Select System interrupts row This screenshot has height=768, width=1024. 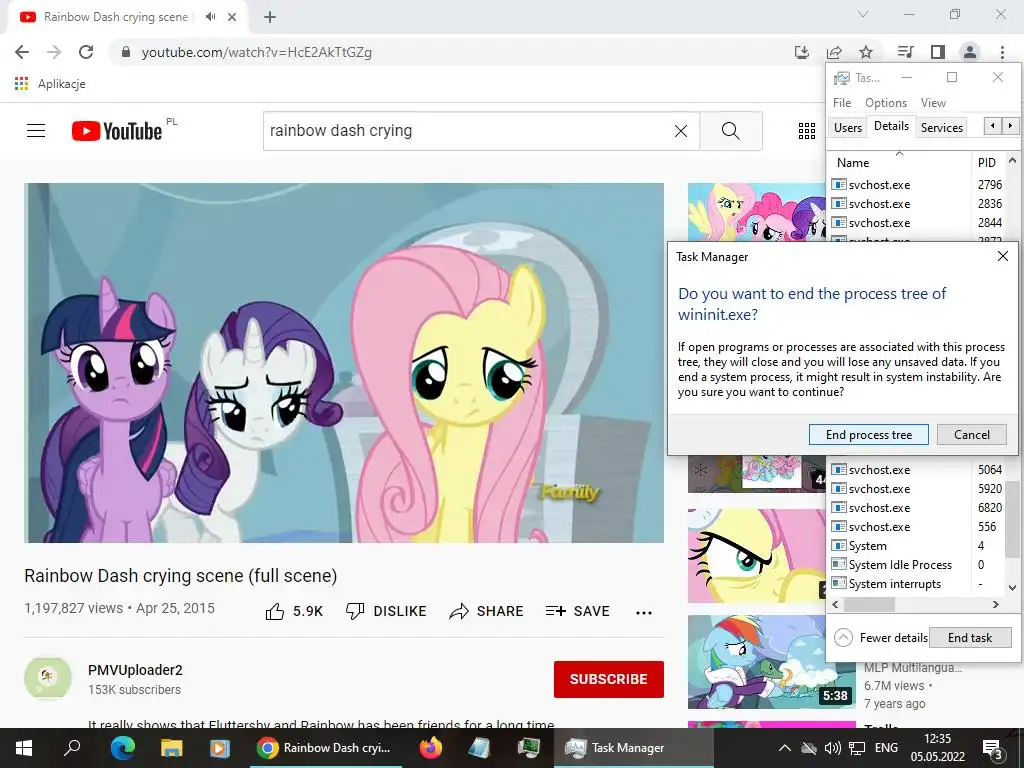click(916, 584)
